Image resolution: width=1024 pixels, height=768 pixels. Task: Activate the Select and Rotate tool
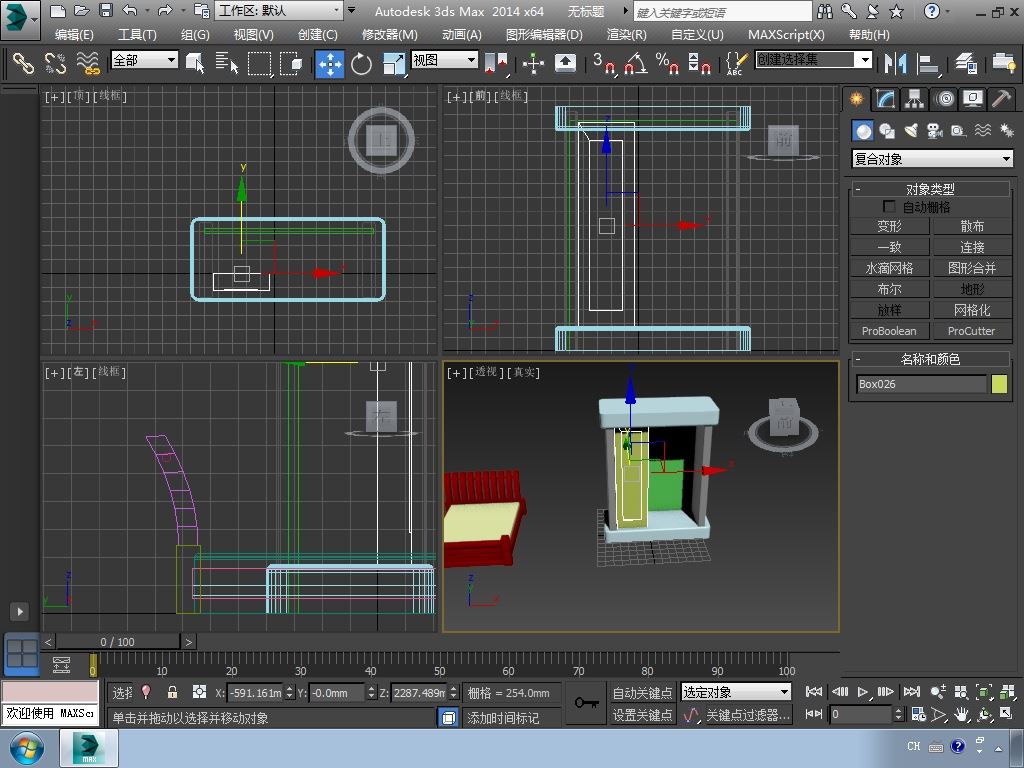[x=361, y=64]
